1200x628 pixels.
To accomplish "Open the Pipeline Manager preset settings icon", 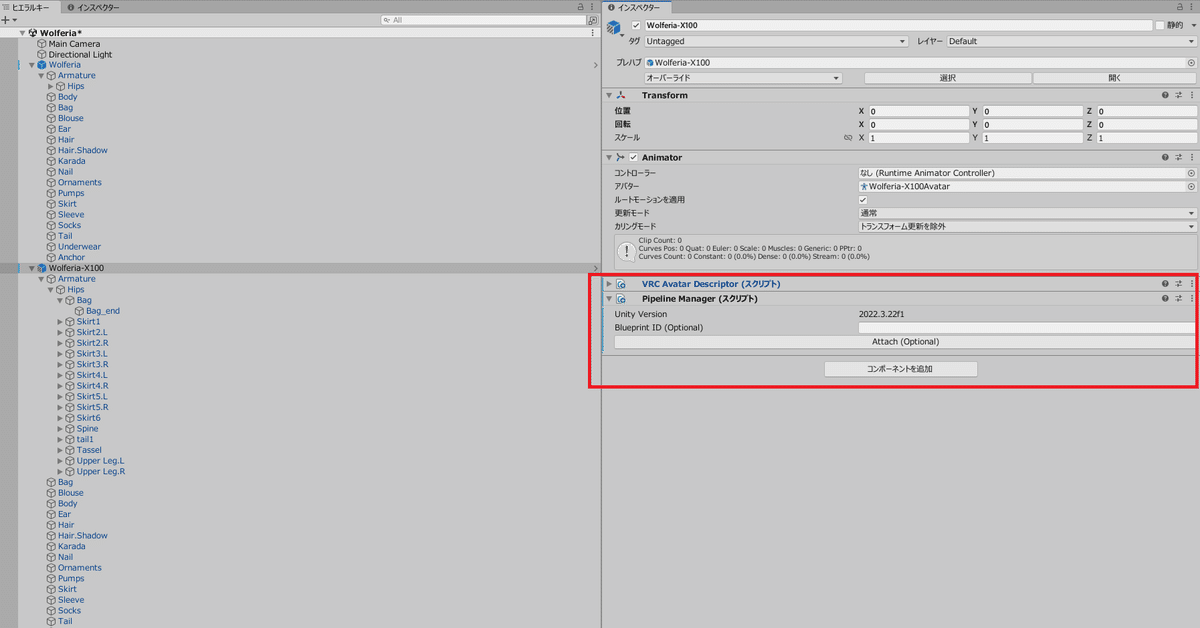I will click(x=1178, y=298).
